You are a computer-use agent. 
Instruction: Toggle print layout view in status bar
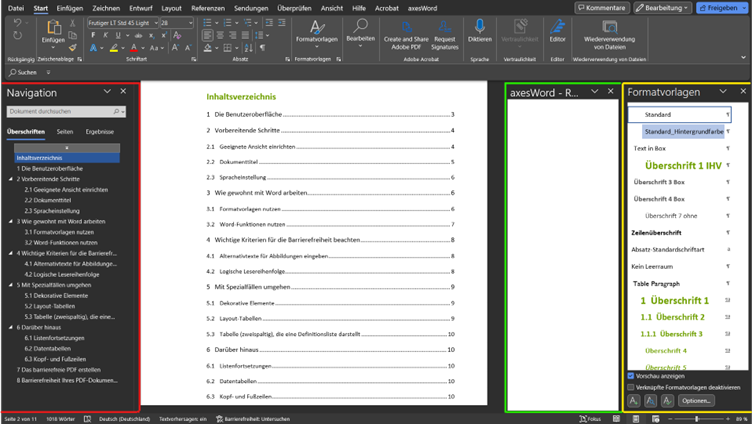pyautogui.click(x=636, y=419)
